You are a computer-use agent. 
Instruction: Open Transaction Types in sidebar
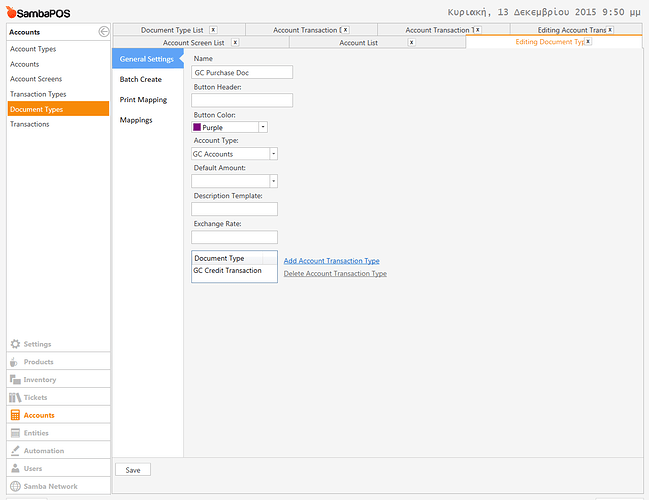(38, 94)
